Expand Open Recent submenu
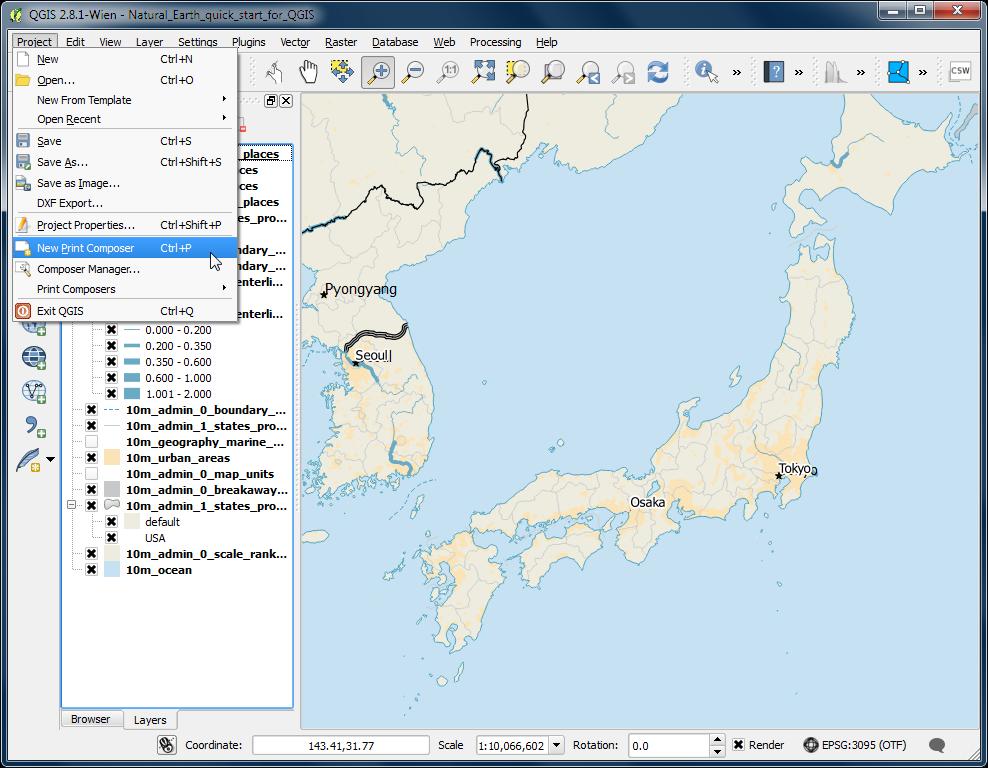Image resolution: width=988 pixels, height=768 pixels. (125, 119)
